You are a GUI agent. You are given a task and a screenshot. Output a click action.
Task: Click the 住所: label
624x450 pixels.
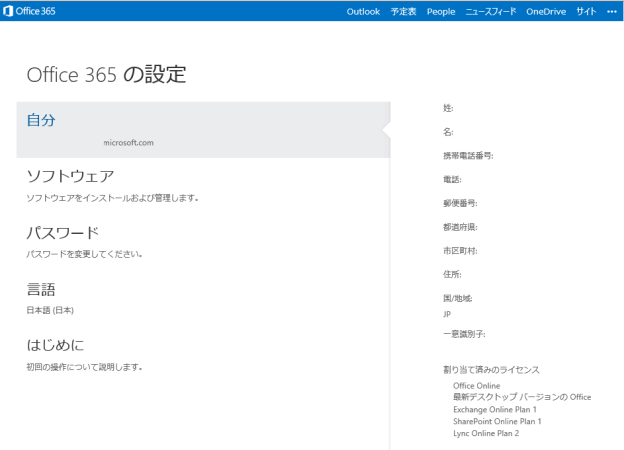click(452, 274)
